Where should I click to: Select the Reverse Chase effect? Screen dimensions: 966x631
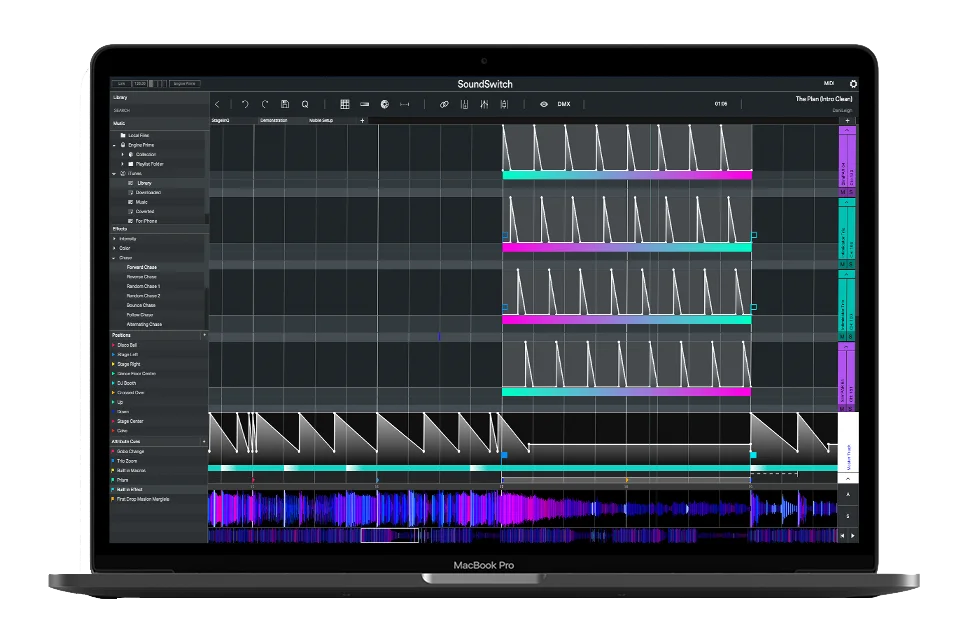142,277
